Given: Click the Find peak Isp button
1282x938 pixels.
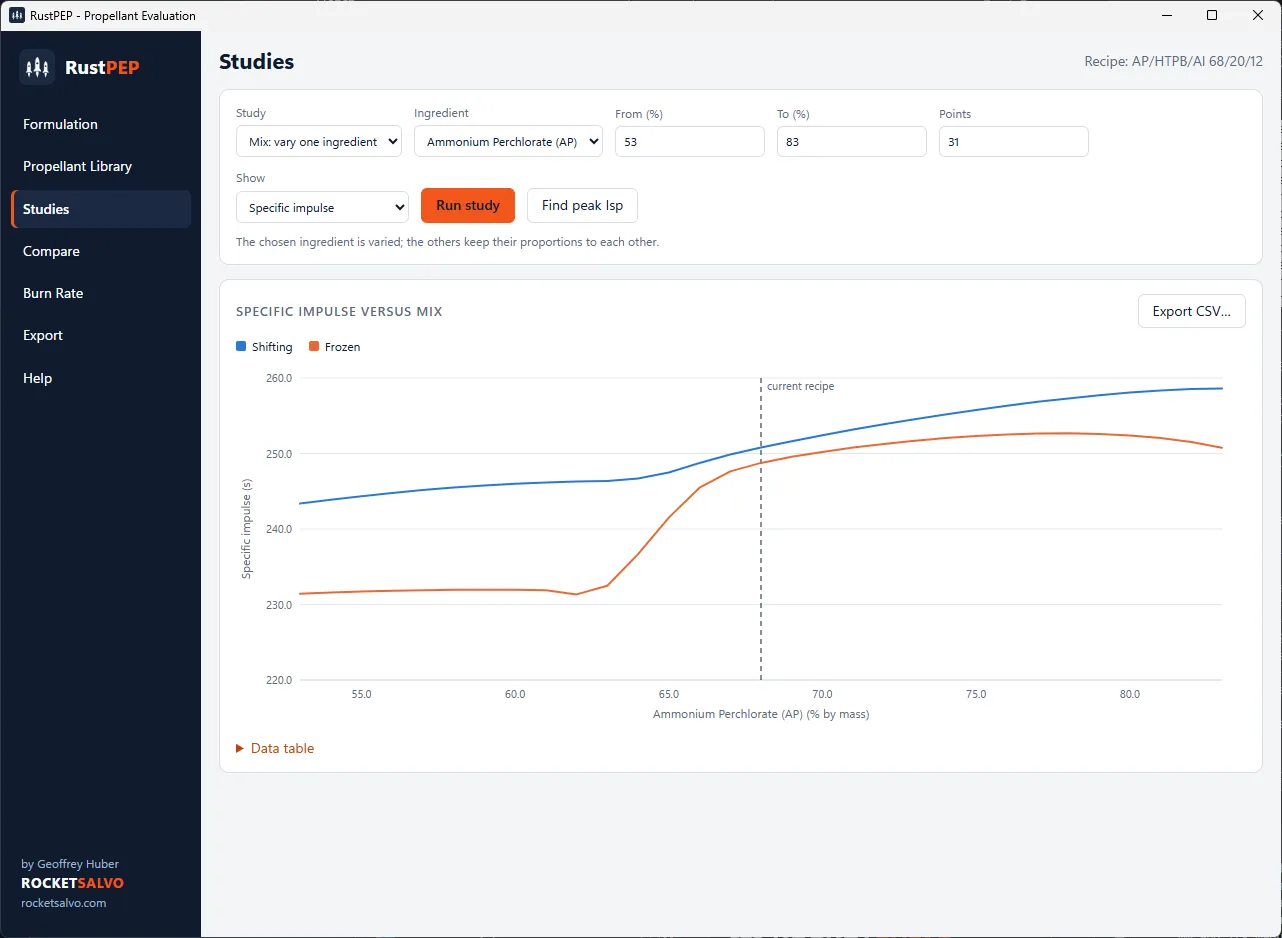Looking at the screenshot, I should pos(582,205).
